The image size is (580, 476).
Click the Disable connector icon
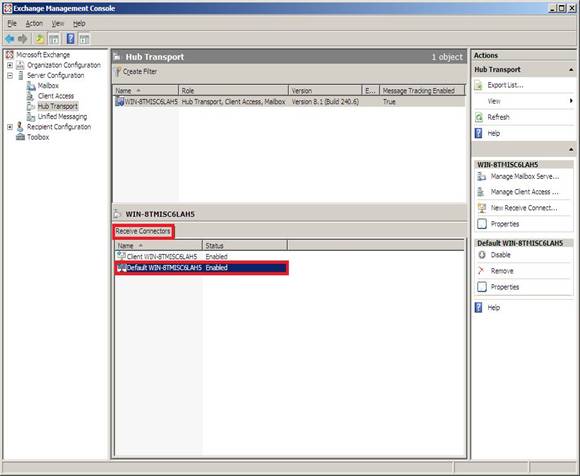(x=482, y=255)
